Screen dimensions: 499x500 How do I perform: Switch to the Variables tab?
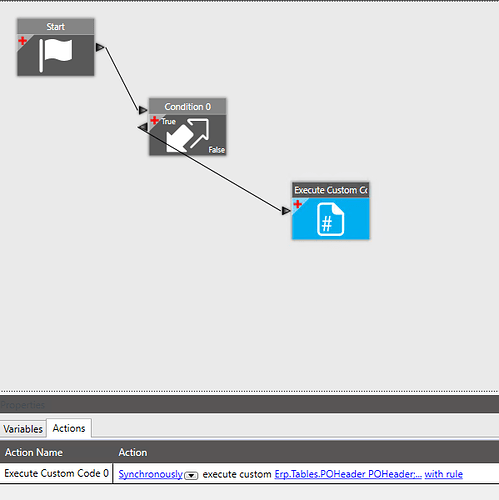pos(23,429)
